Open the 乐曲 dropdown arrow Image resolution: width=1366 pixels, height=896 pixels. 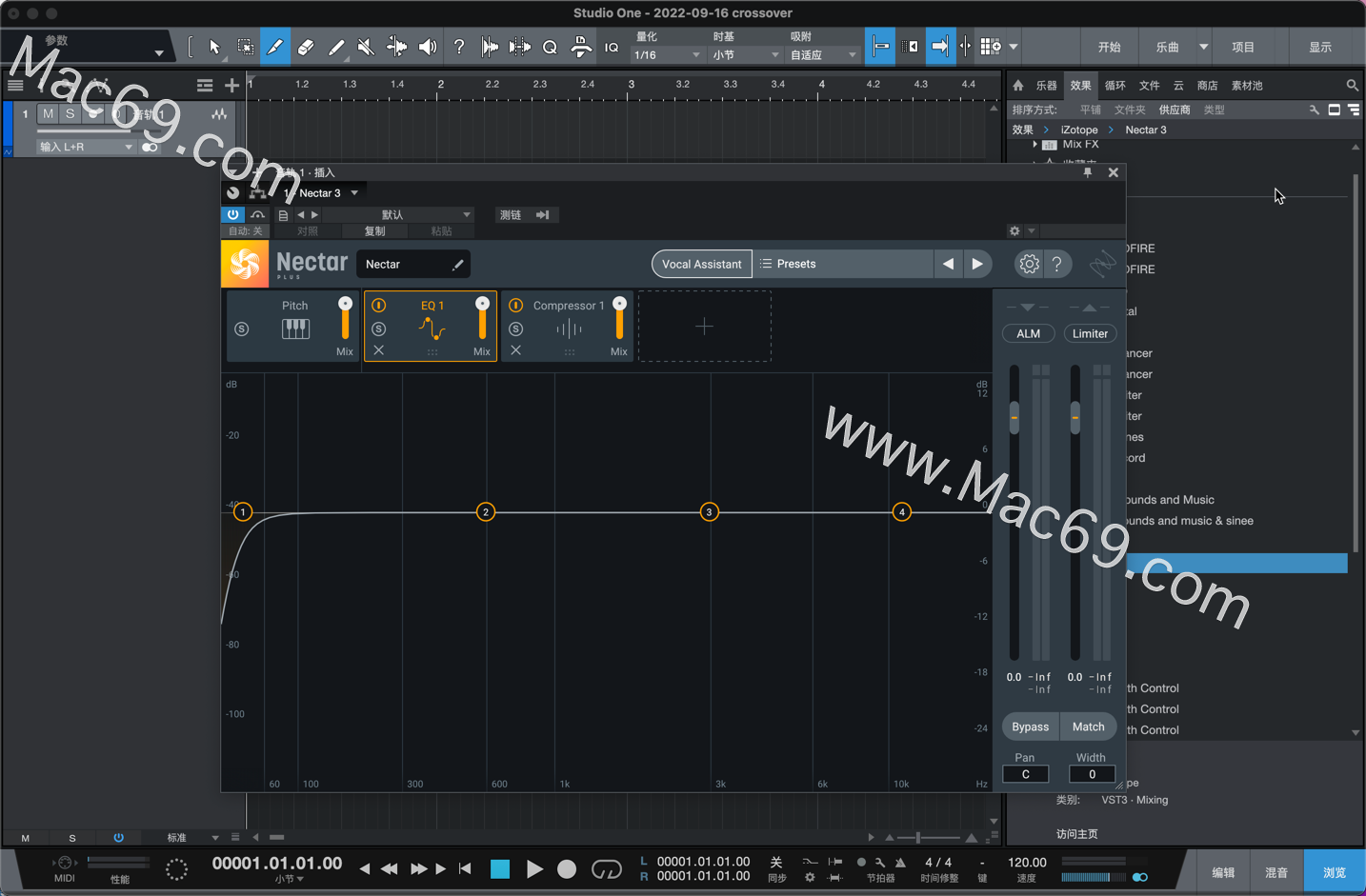click(x=1204, y=47)
